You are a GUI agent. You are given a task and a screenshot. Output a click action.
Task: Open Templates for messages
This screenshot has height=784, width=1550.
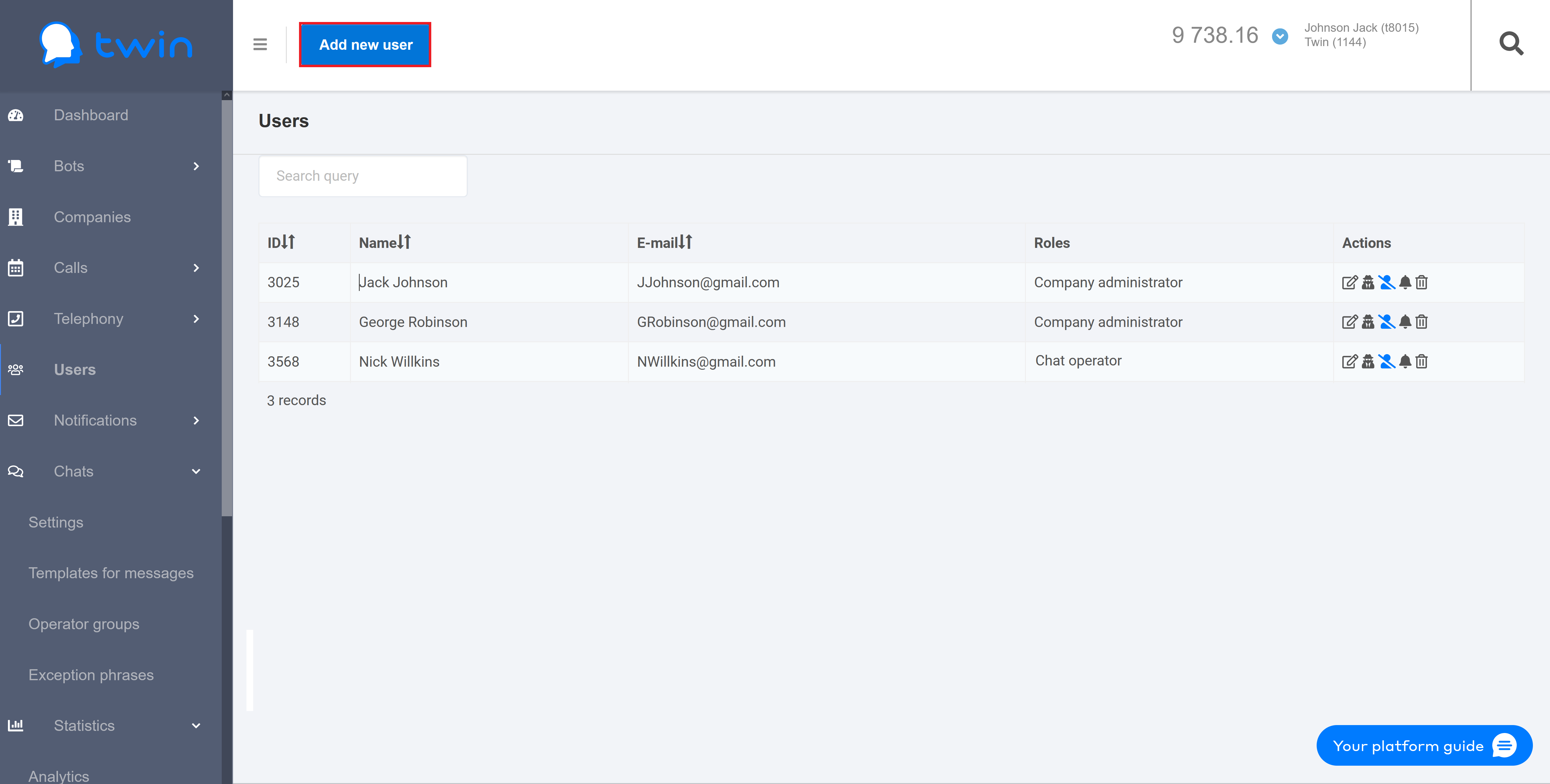pyautogui.click(x=111, y=573)
